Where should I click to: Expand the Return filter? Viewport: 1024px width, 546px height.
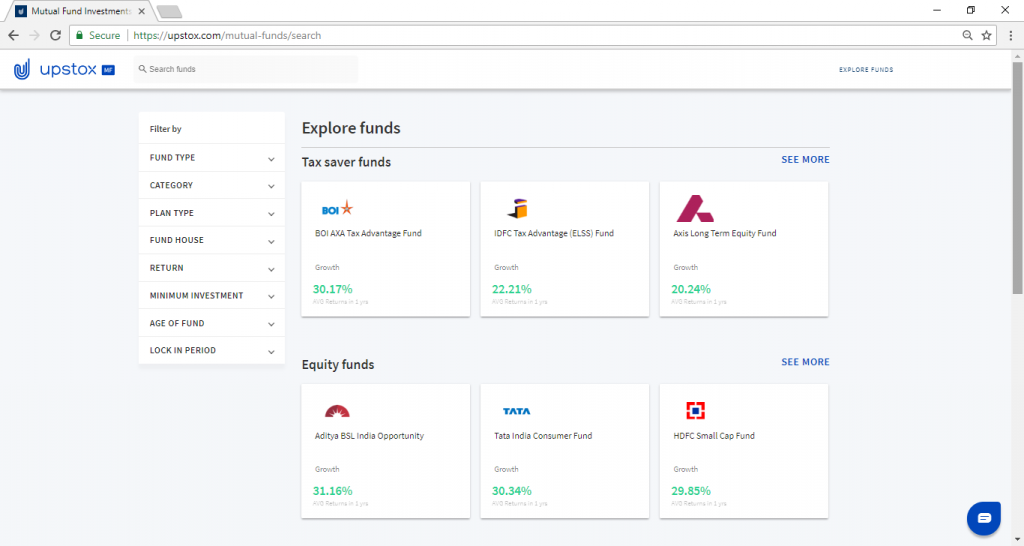(x=212, y=268)
